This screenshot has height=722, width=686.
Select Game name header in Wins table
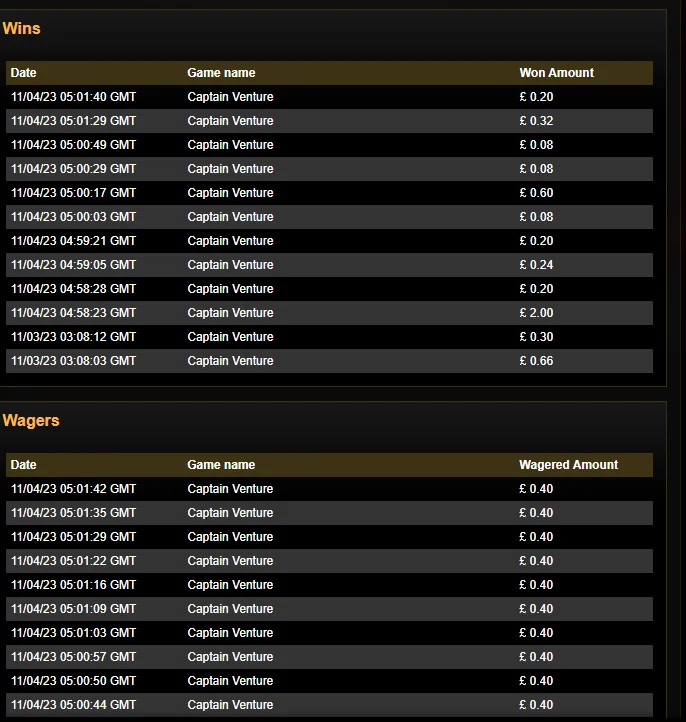(221, 73)
